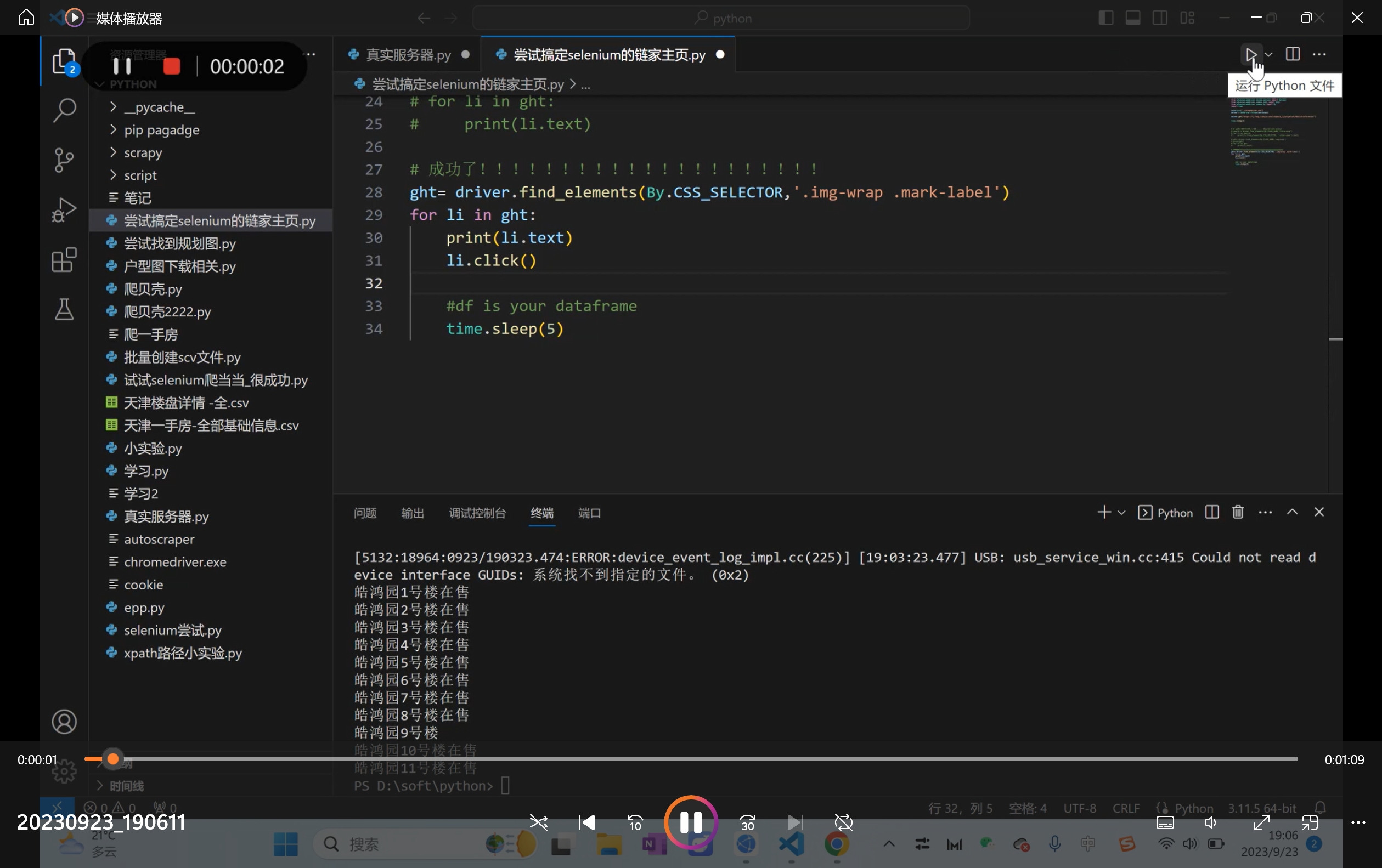This screenshot has height=868, width=1382.
Task: Open the Testing flask view
Action: 64,309
